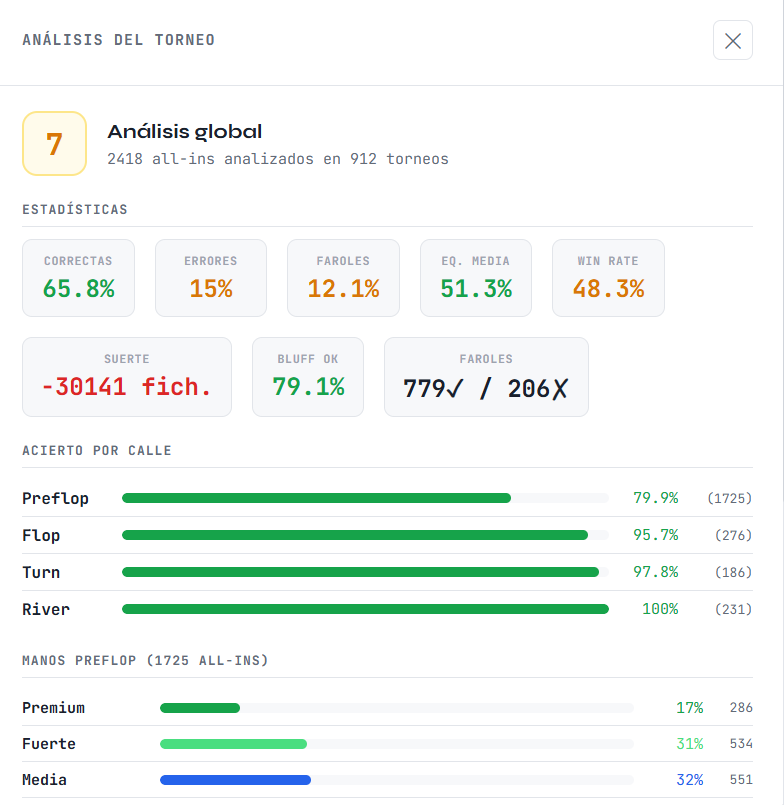Image resolution: width=784 pixels, height=805 pixels.
Task: Click the 'Flop' row label
Action: (41, 535)
